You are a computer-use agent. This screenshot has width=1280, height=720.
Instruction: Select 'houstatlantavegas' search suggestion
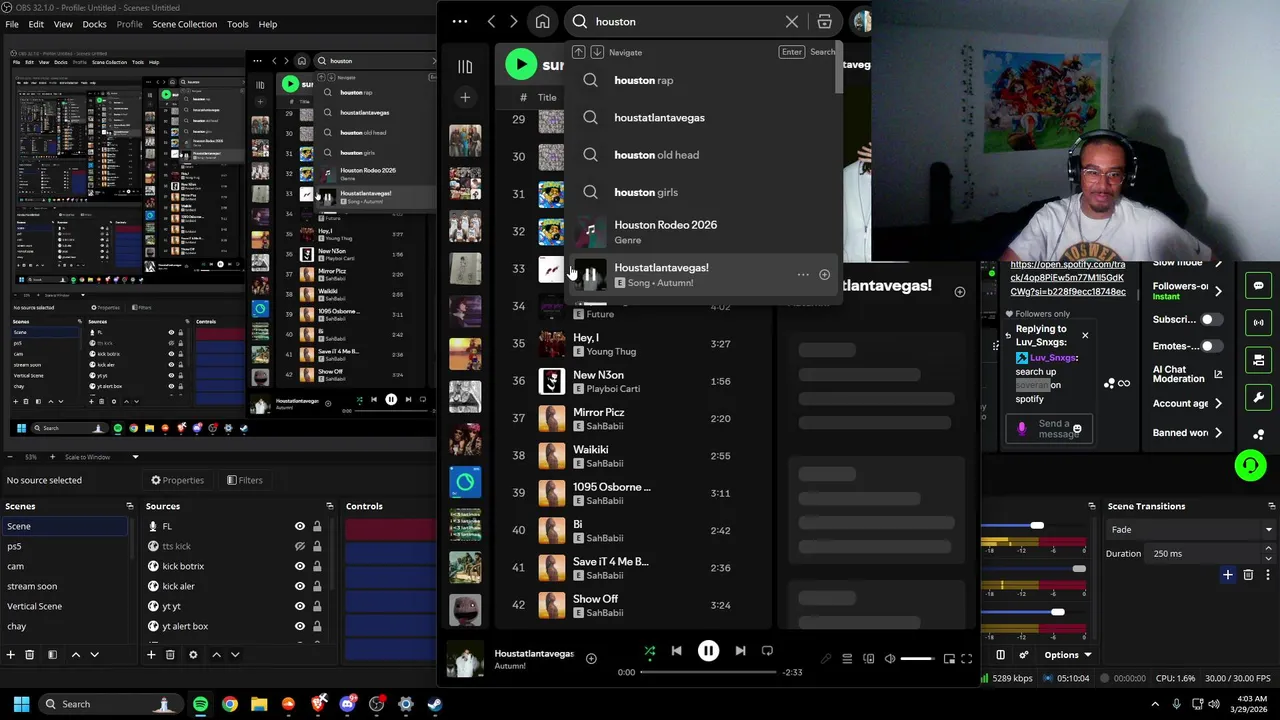pos(703,118)
